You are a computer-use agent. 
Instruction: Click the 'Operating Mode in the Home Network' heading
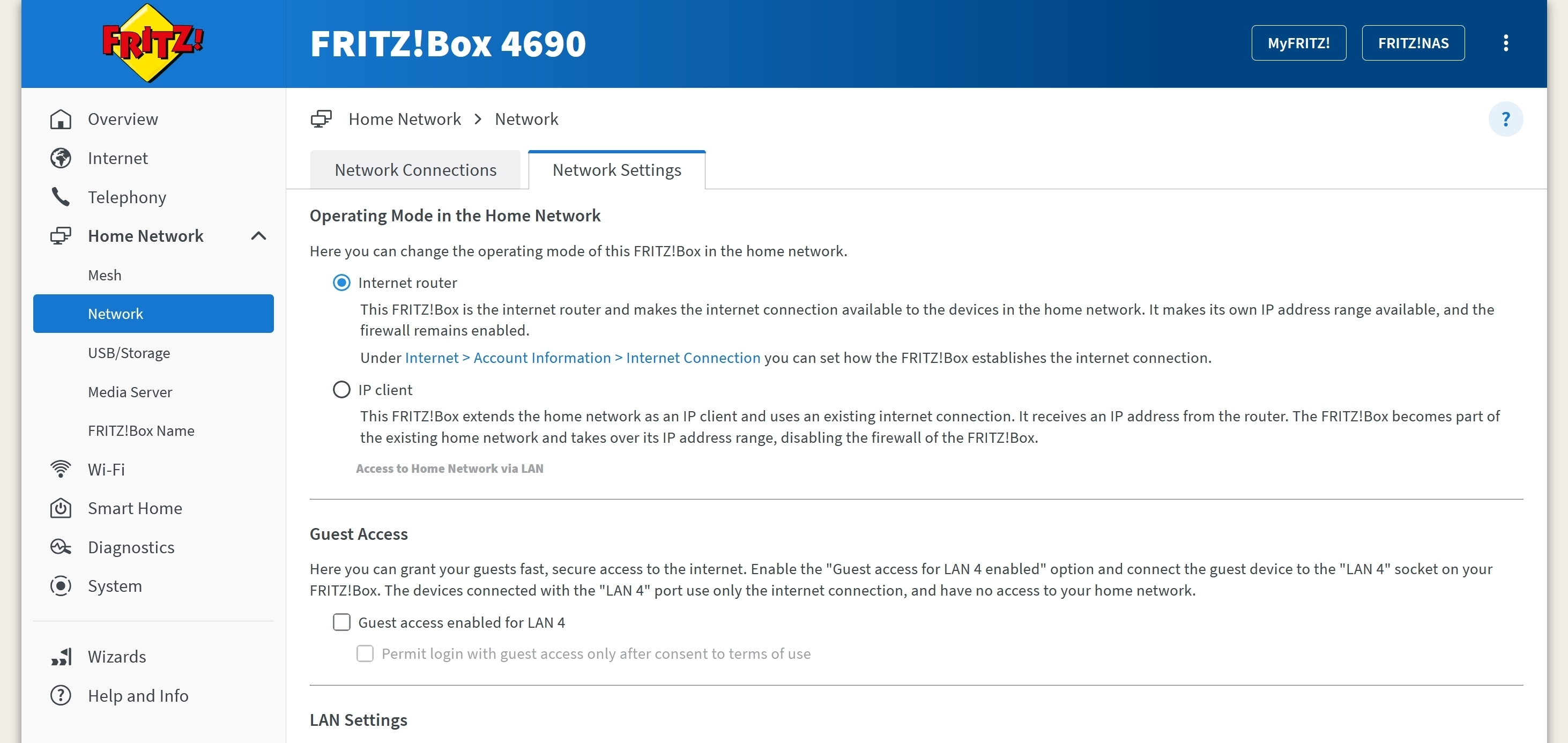pos(455,216)
